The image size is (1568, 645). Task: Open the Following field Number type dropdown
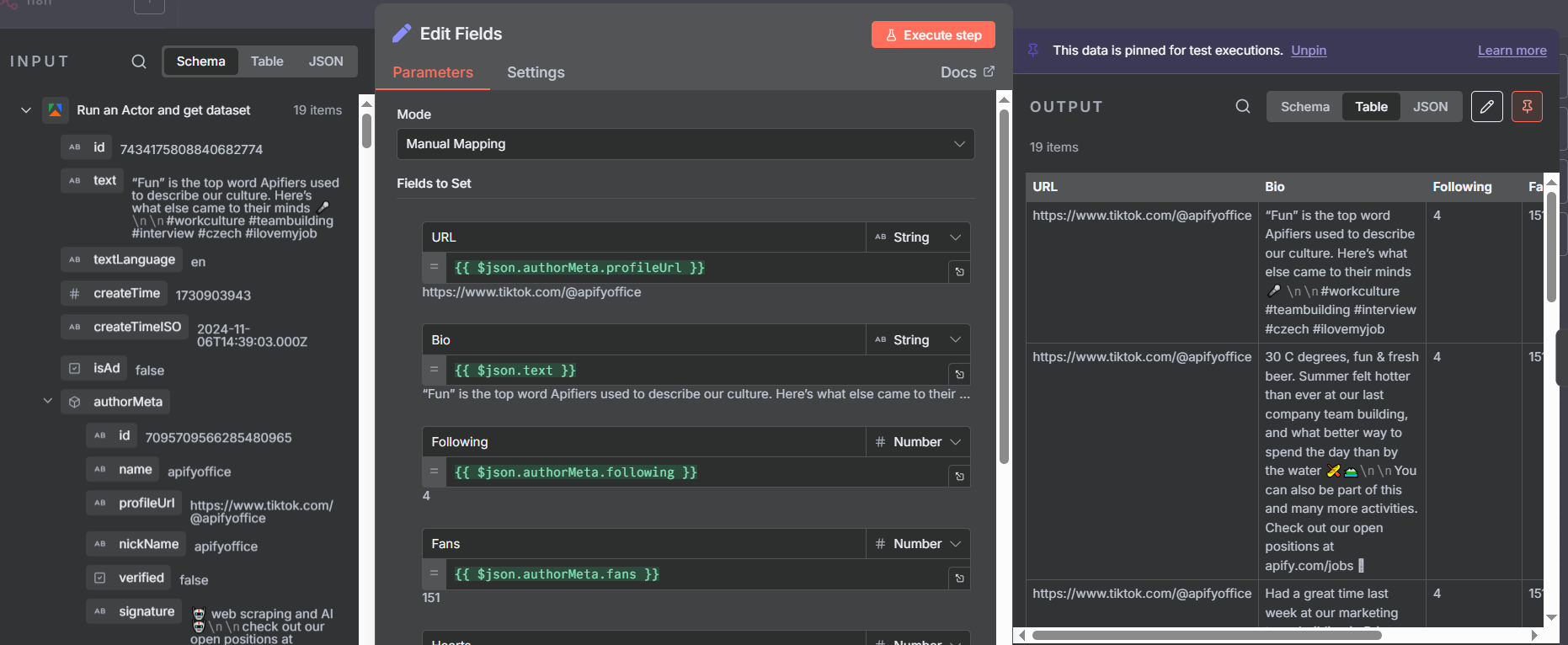[x=917, y=442]
